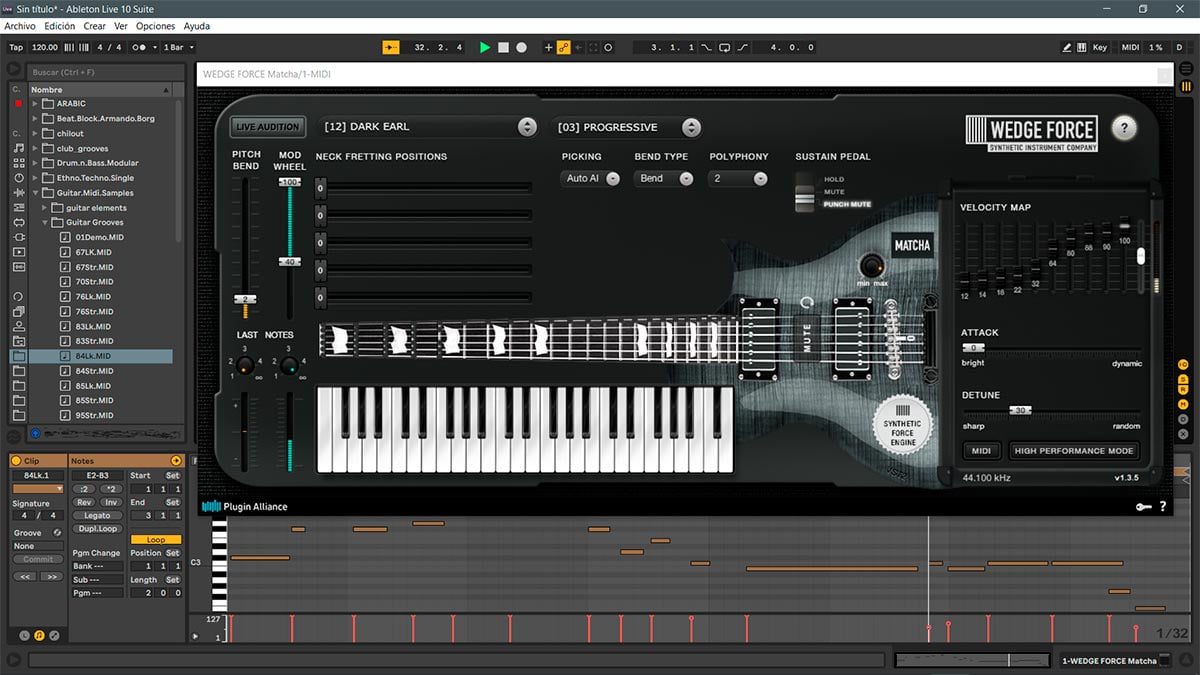Toggle the Automation Arm chain-link button
This screenshot has height=675, width=1200.
point(563,47)
